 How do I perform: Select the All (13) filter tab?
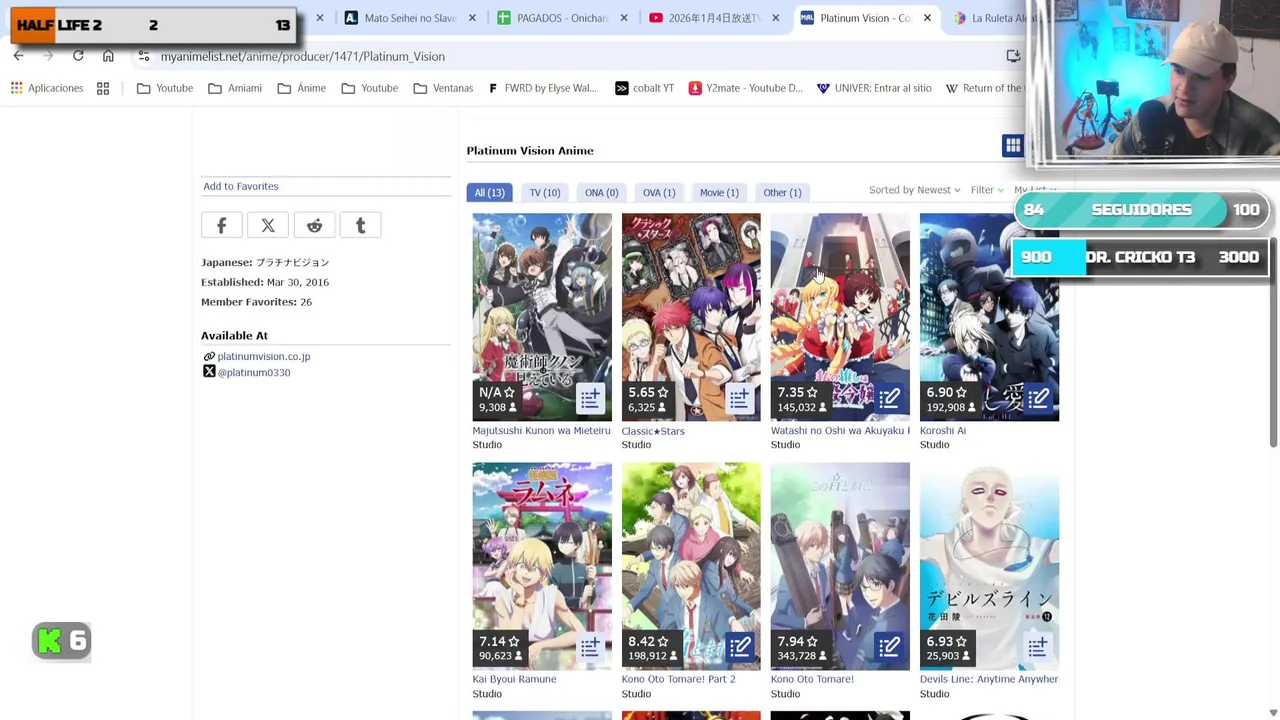pyautogui.click(x=489, y=192)
